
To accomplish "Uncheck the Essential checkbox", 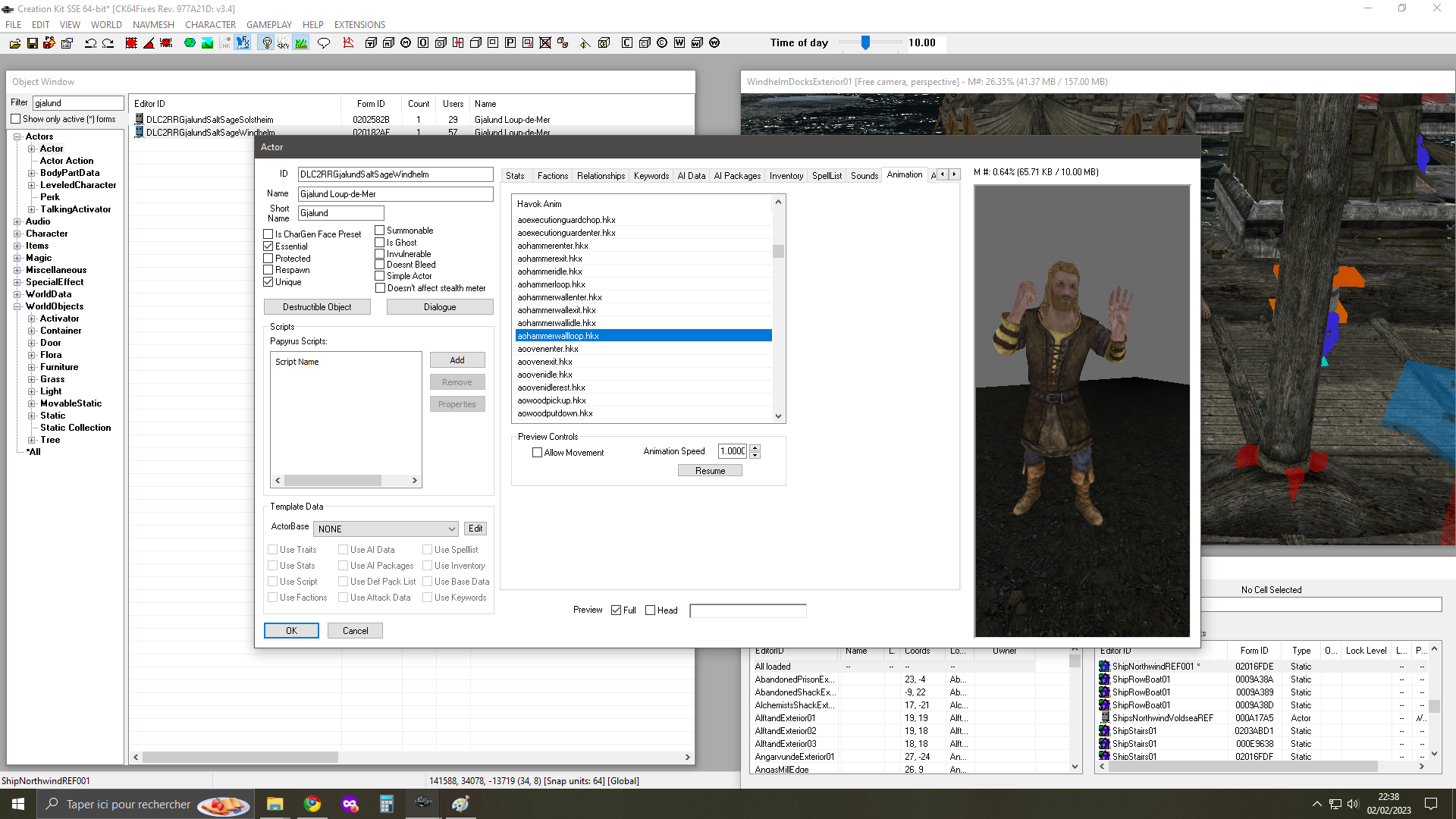I will (268, 246).
